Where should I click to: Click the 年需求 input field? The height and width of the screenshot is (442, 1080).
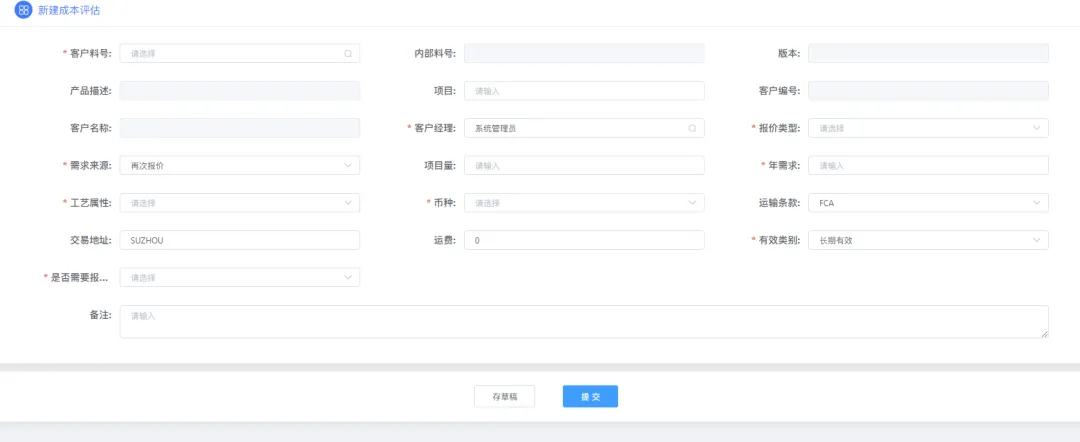tap(928, 165)
